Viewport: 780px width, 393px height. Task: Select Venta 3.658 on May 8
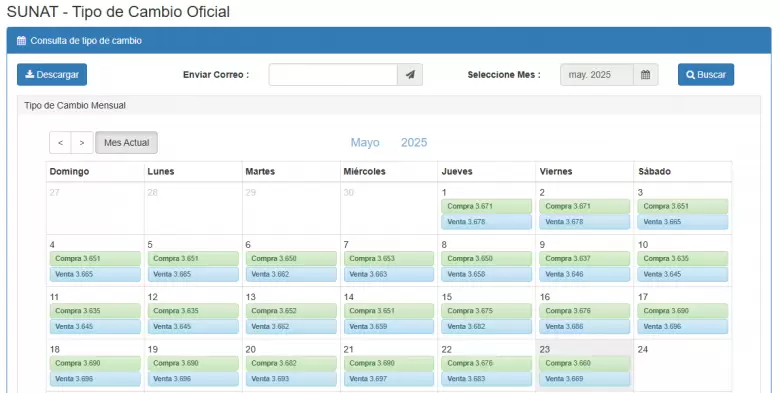487,274
